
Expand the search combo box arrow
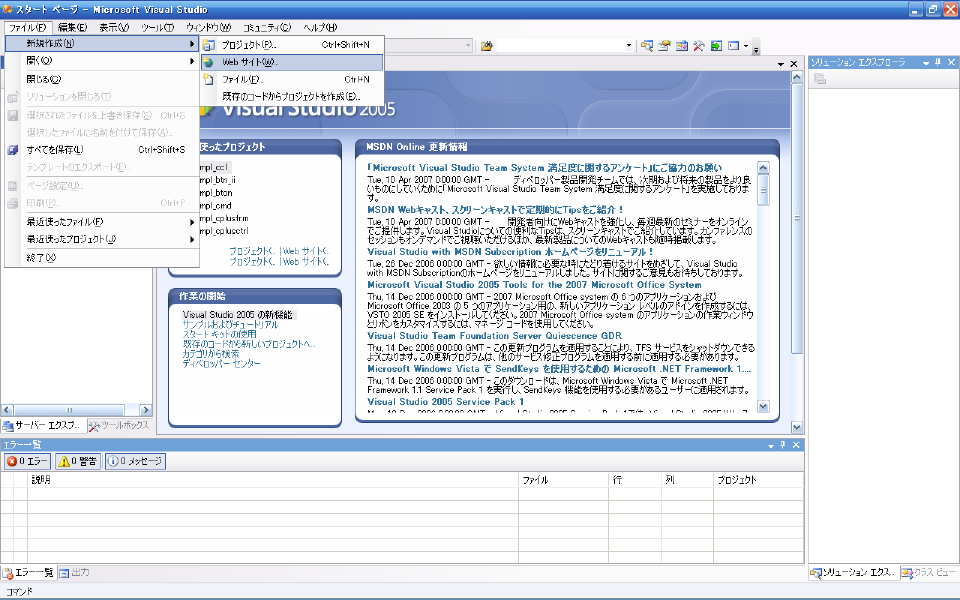[x=629, y=46]
